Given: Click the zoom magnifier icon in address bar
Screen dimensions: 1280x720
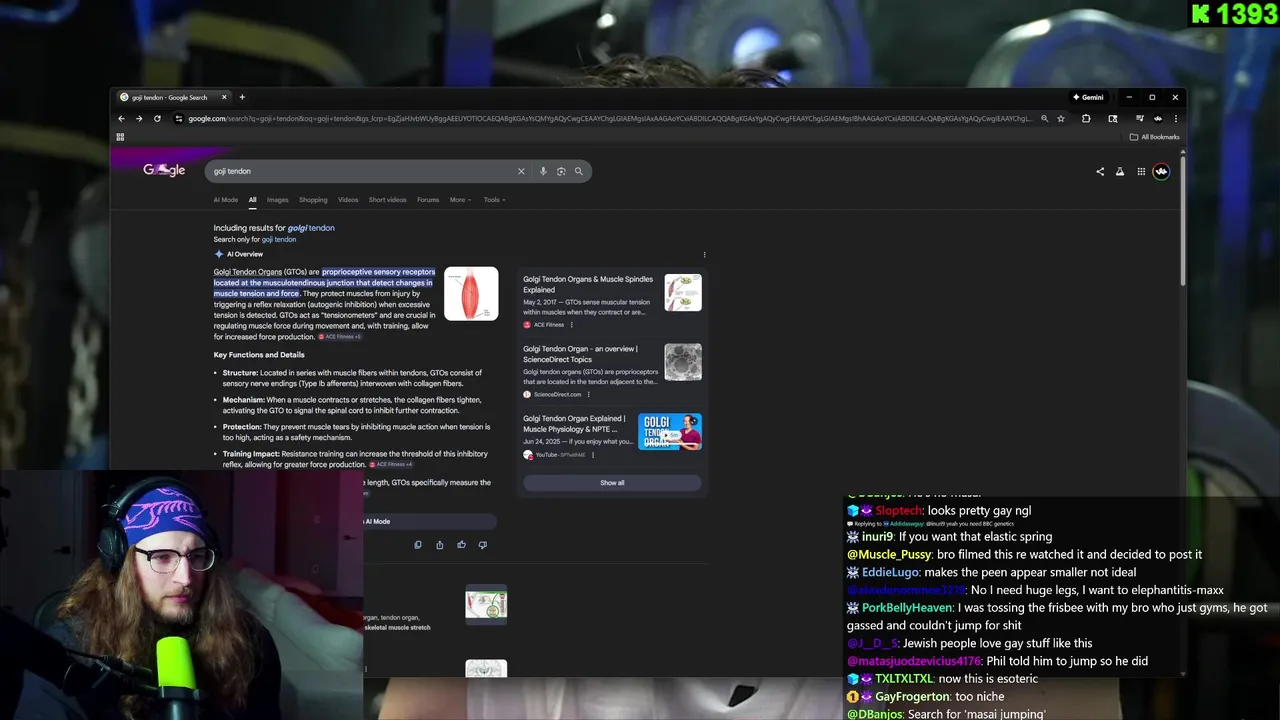Looking at the screenshot, I should tap(1044, 119).
